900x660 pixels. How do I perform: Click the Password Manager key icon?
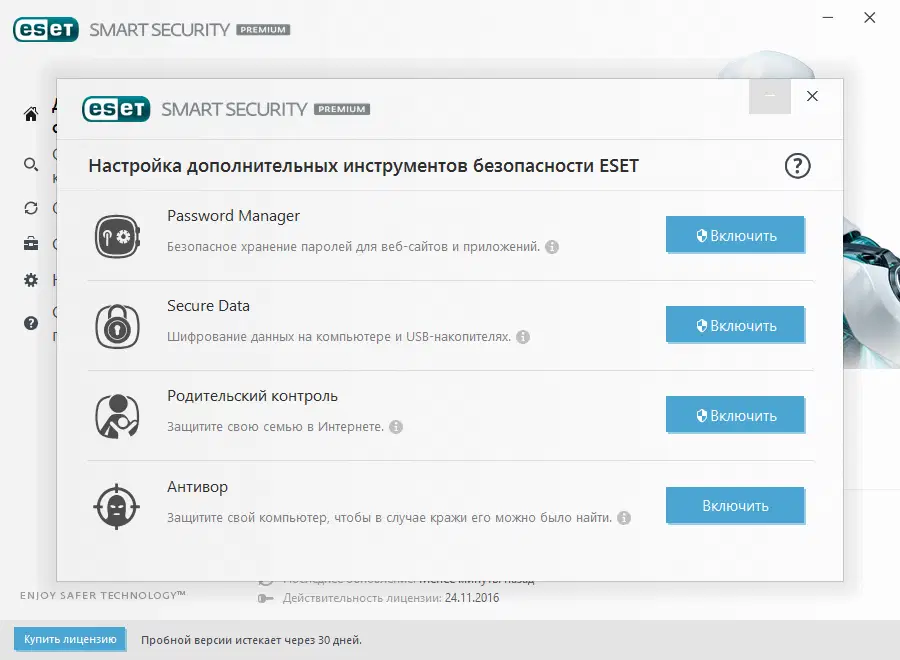[117, 235]
